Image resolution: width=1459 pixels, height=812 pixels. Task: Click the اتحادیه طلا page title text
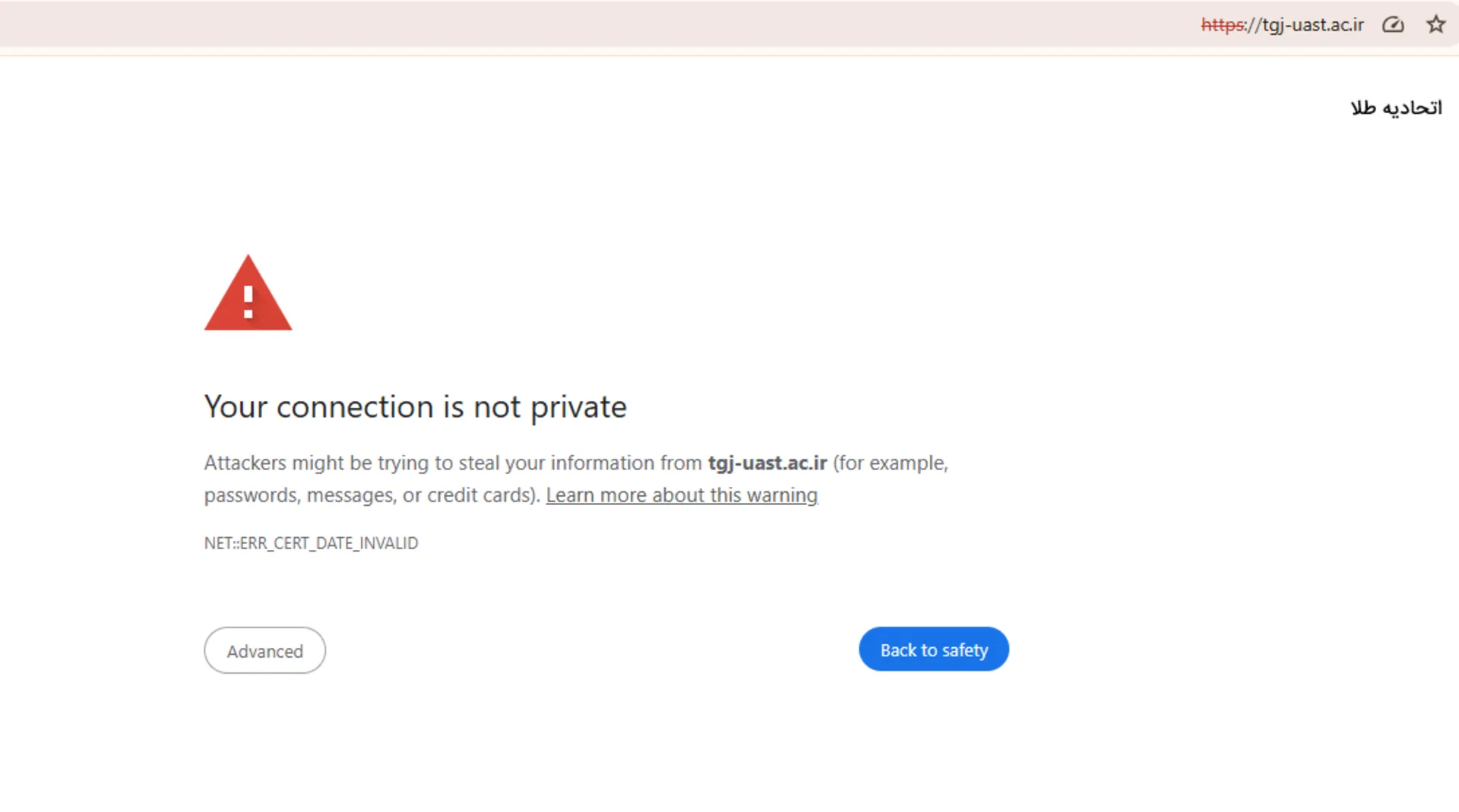click(x=1395, y=107)
